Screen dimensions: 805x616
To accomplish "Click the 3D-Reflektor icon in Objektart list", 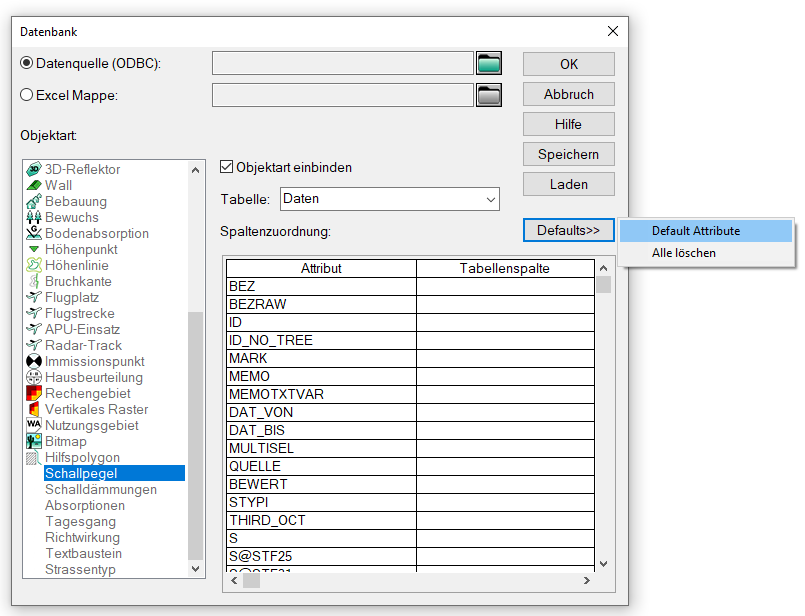I will (34, 169).
